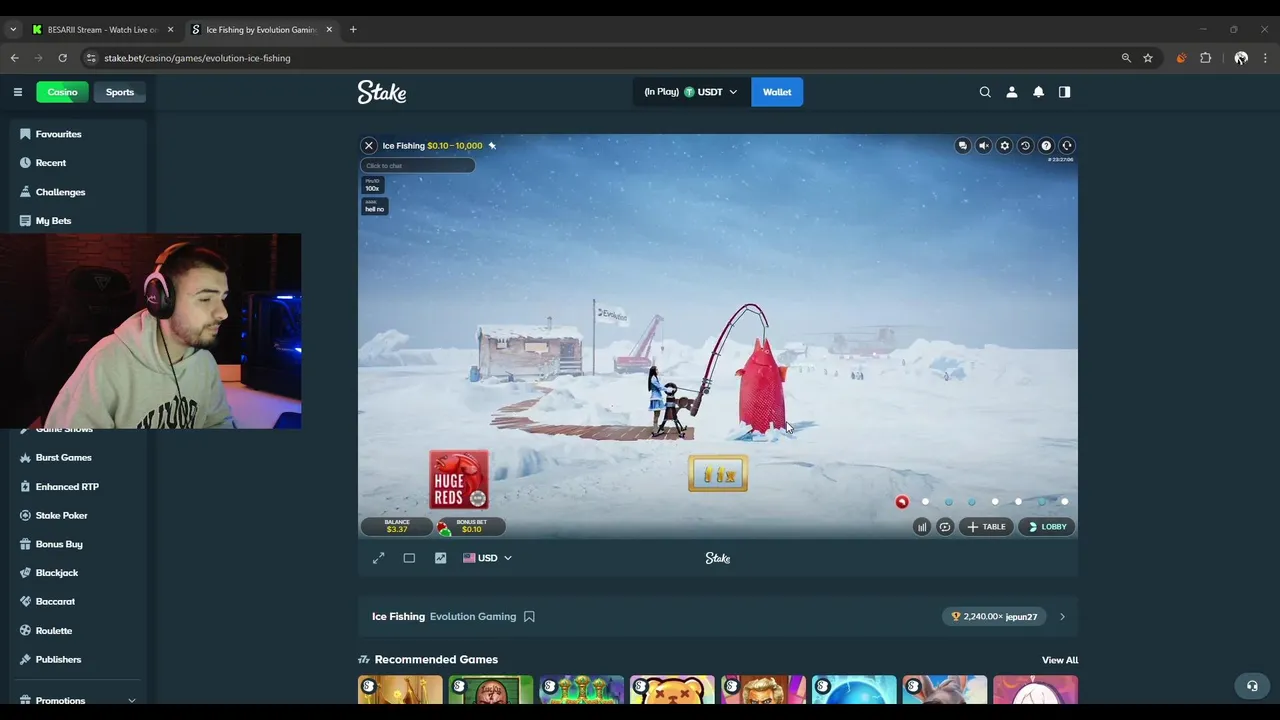Add Ice Fishing to favourites via star
Image resolution: width=1280 pixels, height=720 pixels.
(492, 146)
